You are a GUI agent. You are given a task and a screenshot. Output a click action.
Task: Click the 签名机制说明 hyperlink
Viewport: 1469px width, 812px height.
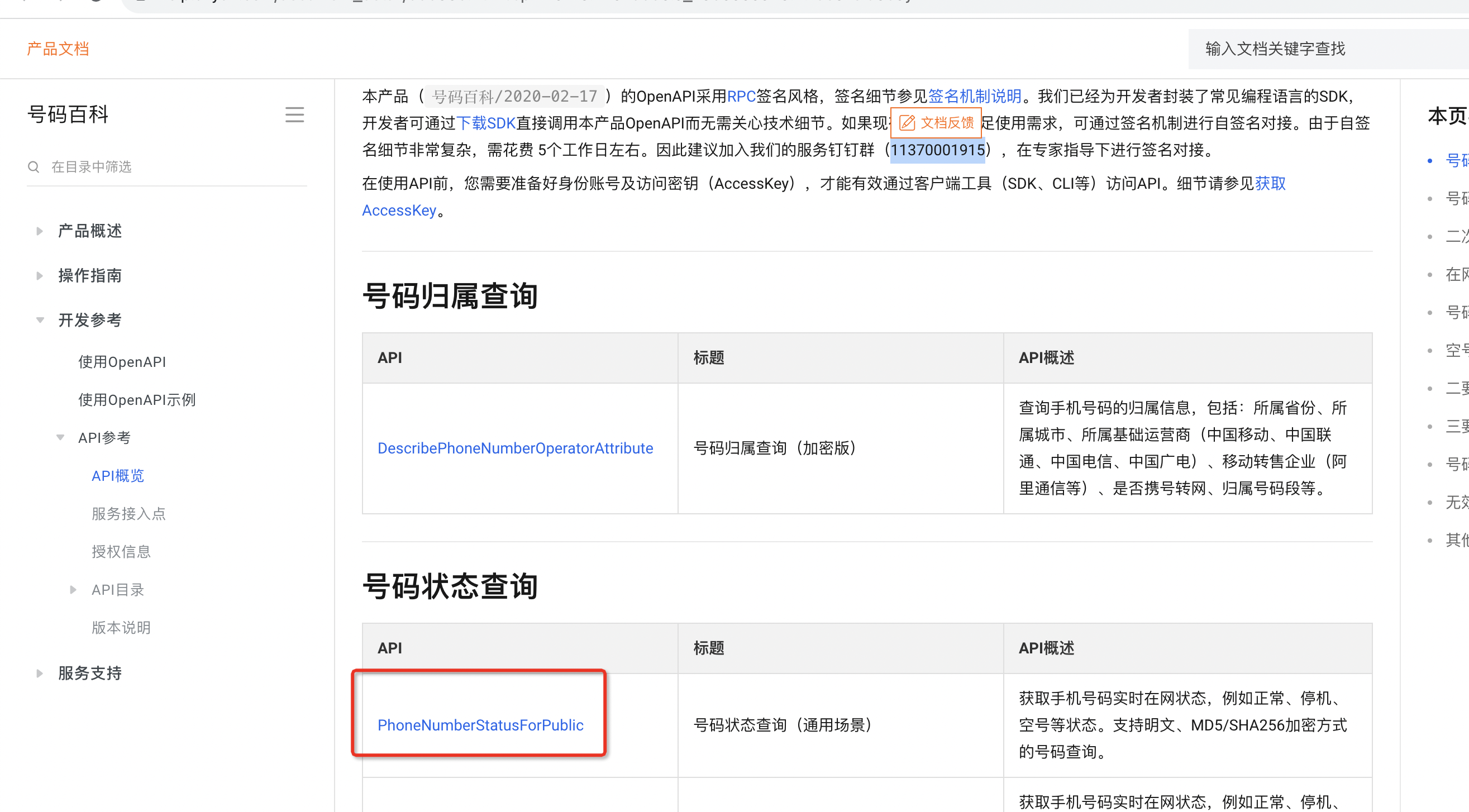point(975,96)
